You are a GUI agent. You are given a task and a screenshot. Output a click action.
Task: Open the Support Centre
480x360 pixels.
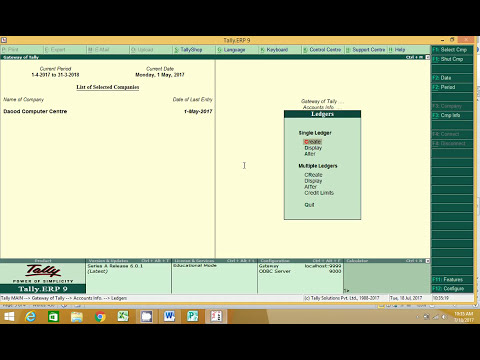point(366,50)
